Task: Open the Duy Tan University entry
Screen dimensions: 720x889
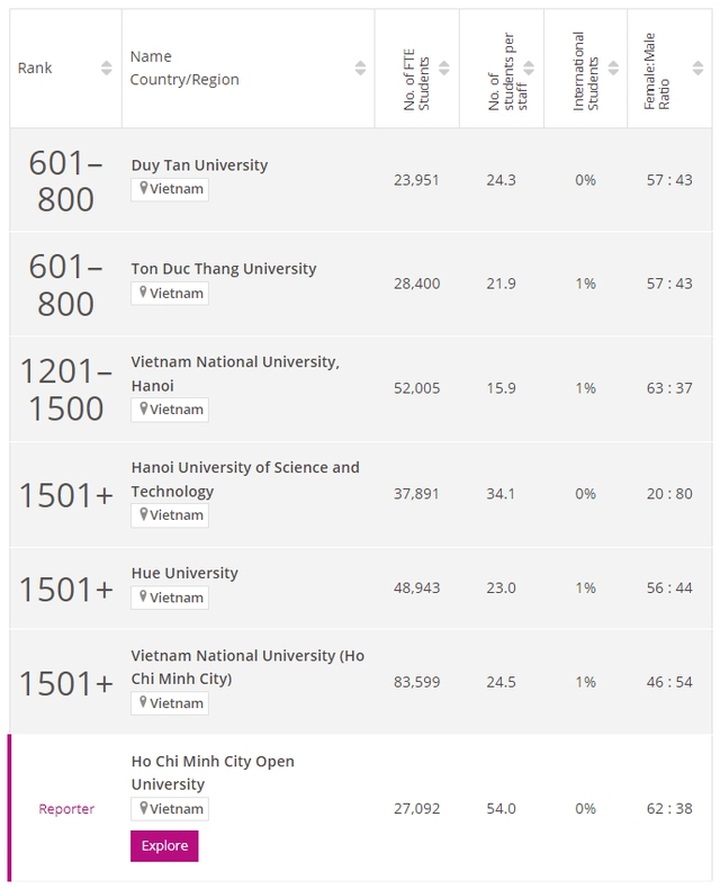Action: (x=200, y=164)
